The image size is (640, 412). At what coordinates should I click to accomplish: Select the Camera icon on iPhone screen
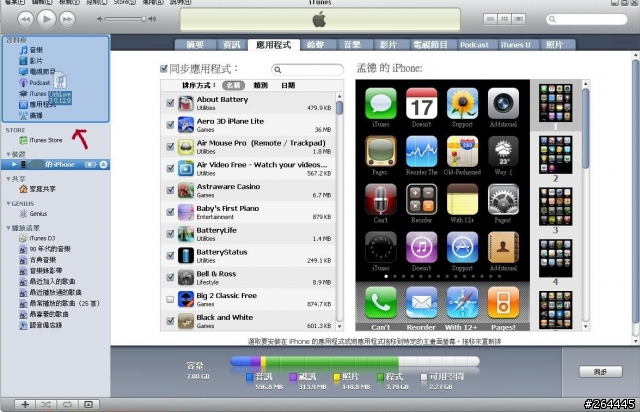[503, 103]
